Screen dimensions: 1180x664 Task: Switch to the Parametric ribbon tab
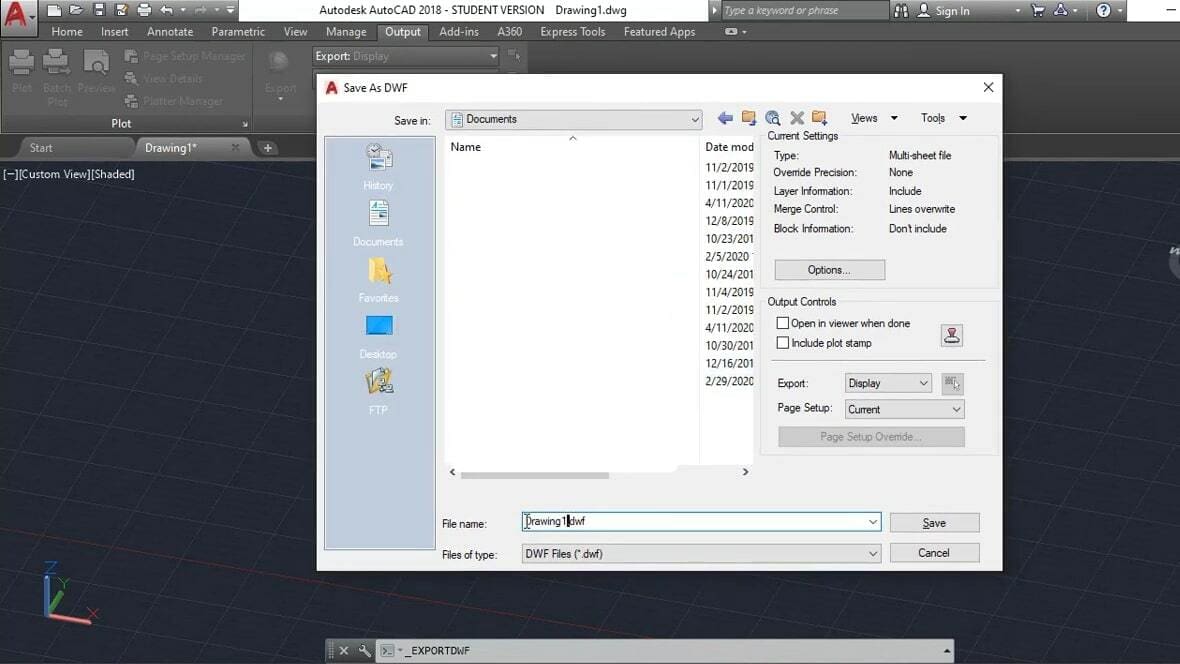point(238,32)
